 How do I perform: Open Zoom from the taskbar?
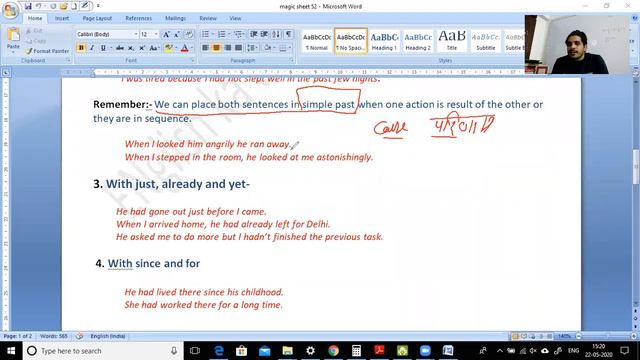coord(425,351)
